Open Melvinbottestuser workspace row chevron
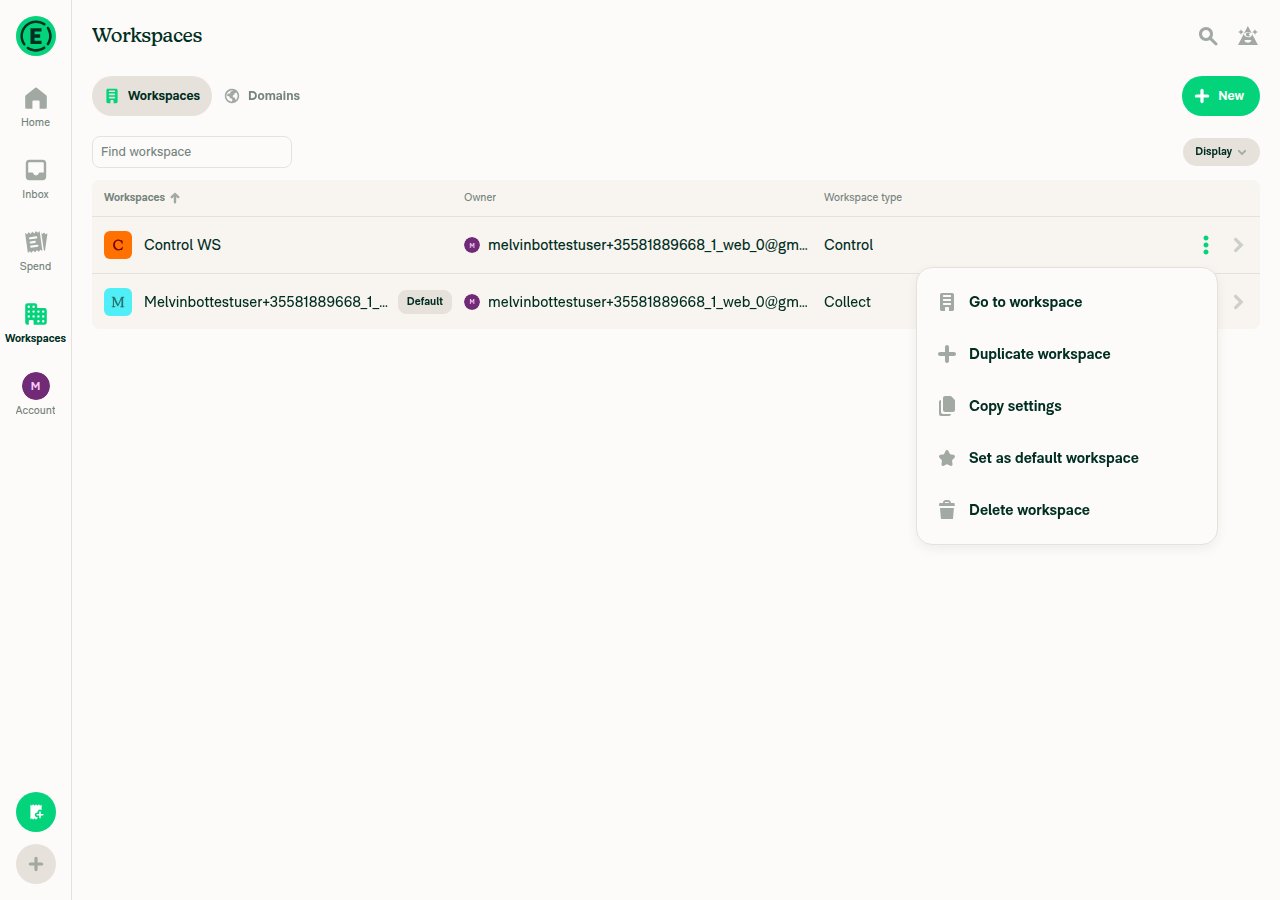Screen dimensions: 1280x900 point(1238,302)
